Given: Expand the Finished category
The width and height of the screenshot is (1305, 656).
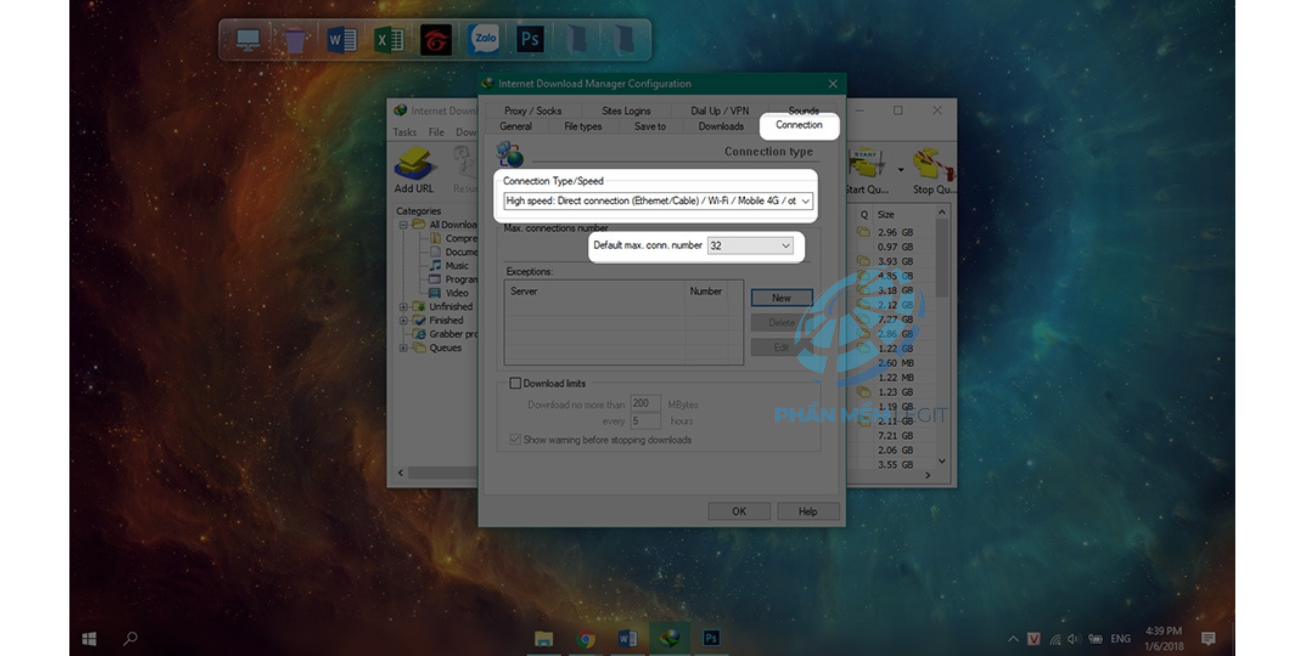Looking at the screenshot, I should (x=404, y=321).
